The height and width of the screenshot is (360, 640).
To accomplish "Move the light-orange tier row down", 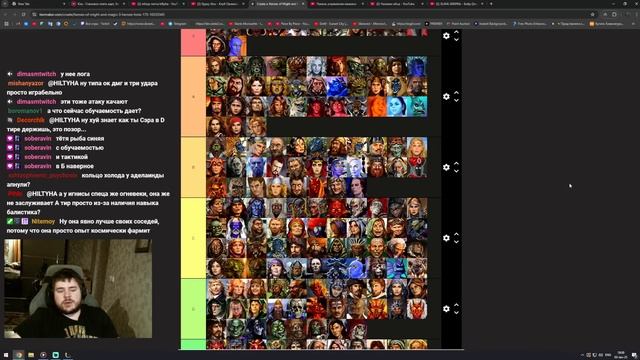I will tap(456, 171).
